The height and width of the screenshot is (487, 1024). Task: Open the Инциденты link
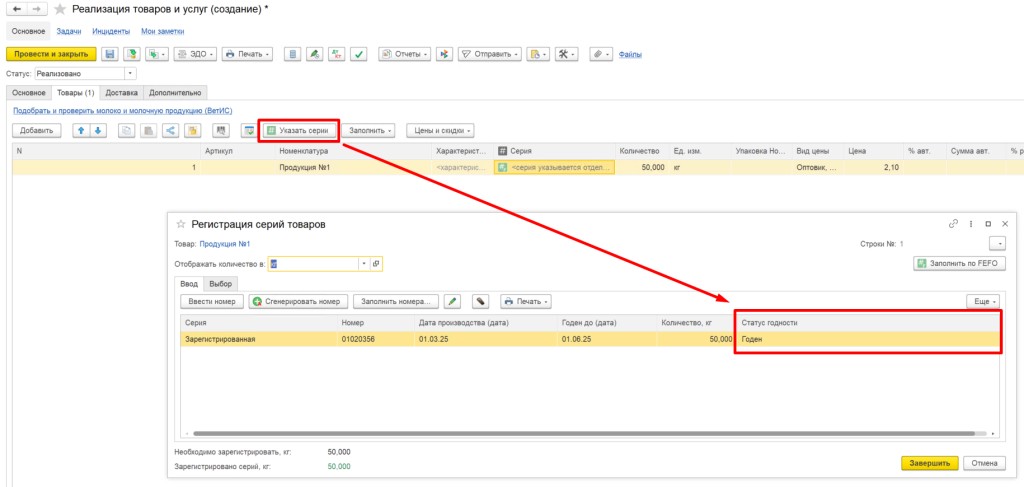[111, 31]
